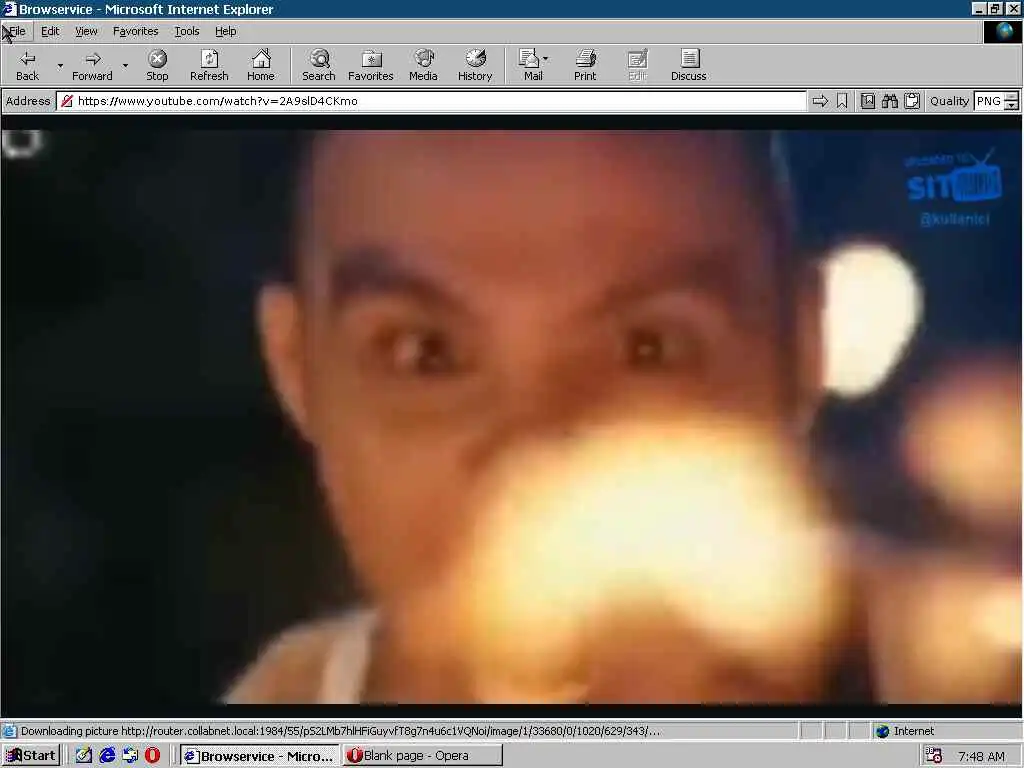Open the Tools menu
This screenshot has height=768, width=1024.
pyautogui.click(x=186, y=31)
